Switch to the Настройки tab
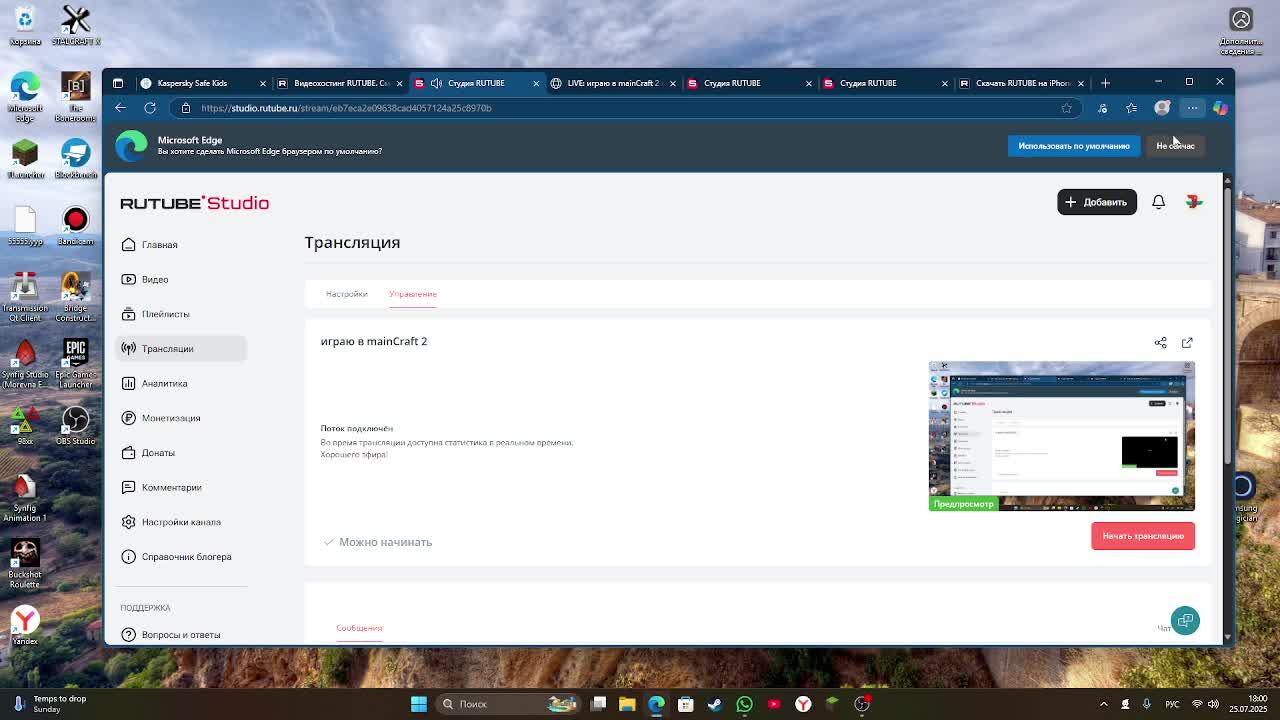Image resolution: width=1280 pixels, height=720 pixels. click(x=347, y=294)
